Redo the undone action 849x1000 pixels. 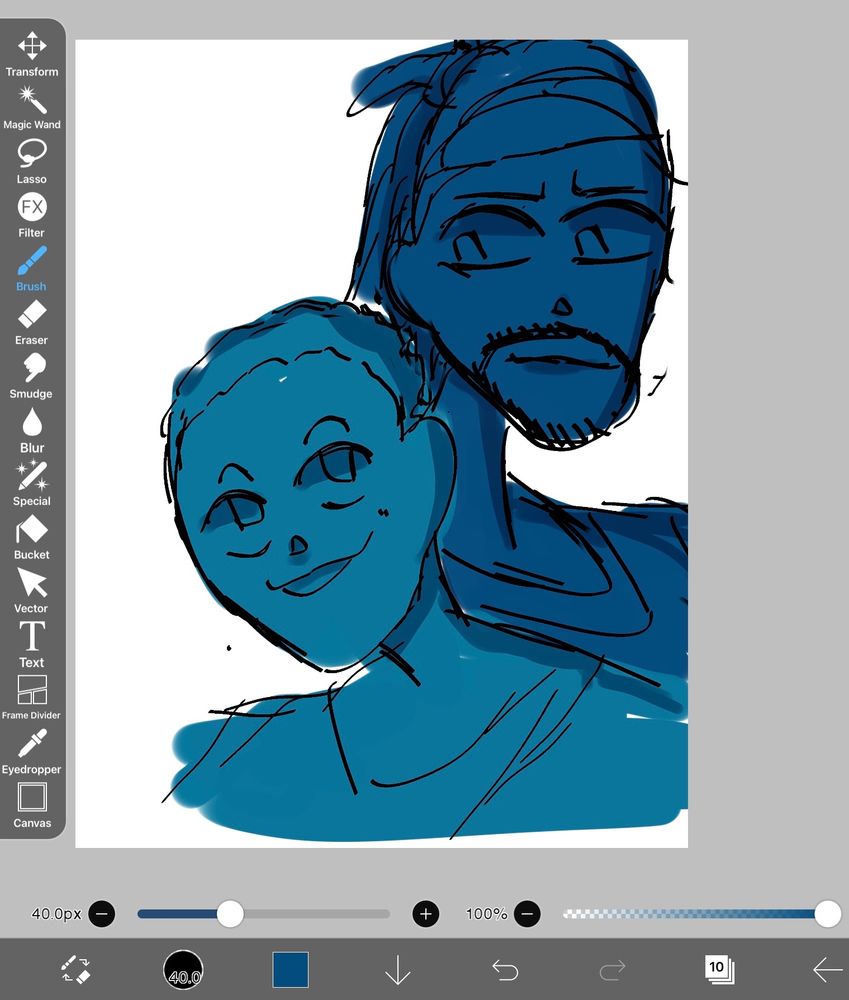coord(612,970)
